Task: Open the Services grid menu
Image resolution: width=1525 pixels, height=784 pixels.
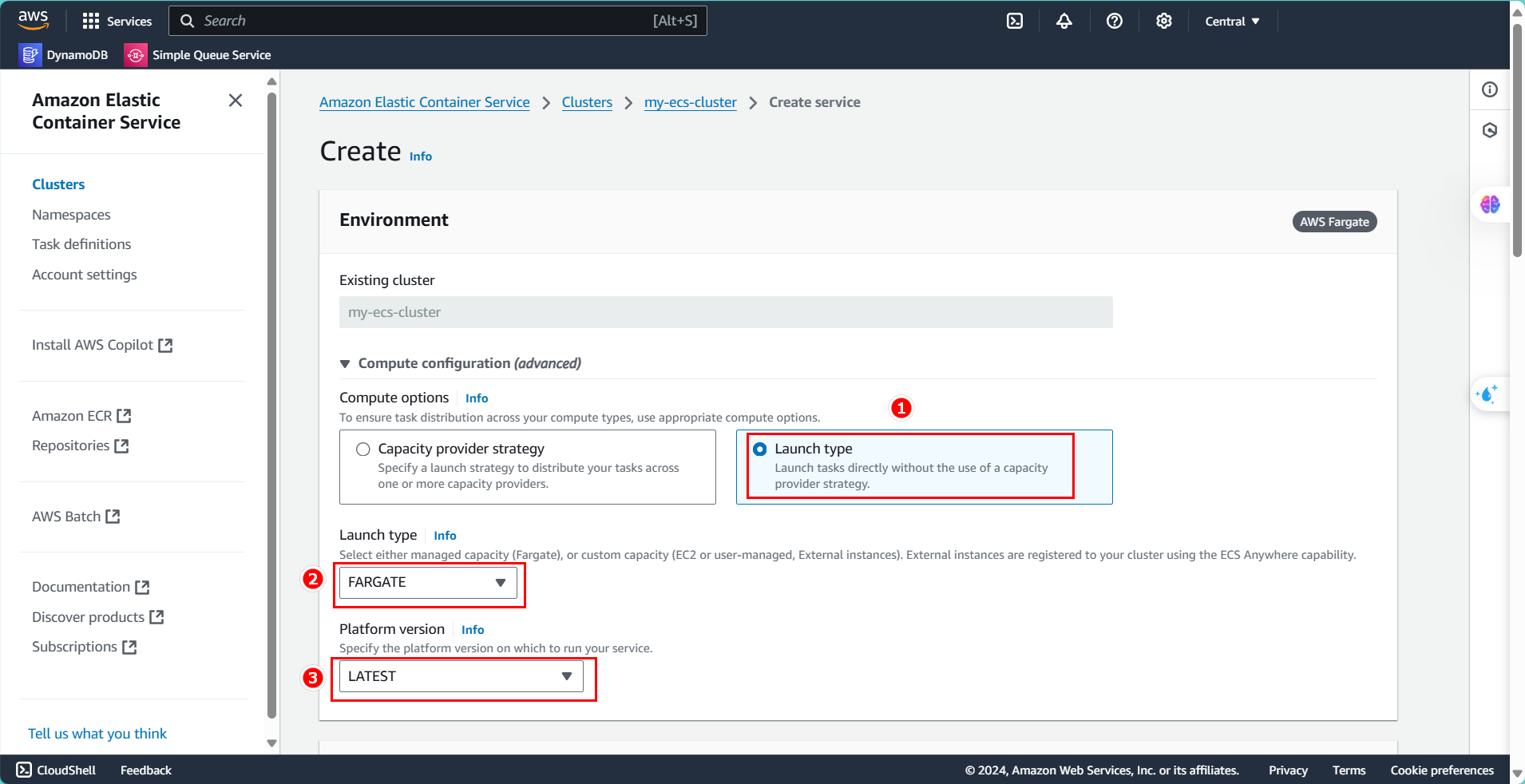Action: click(x=117, y=21)
